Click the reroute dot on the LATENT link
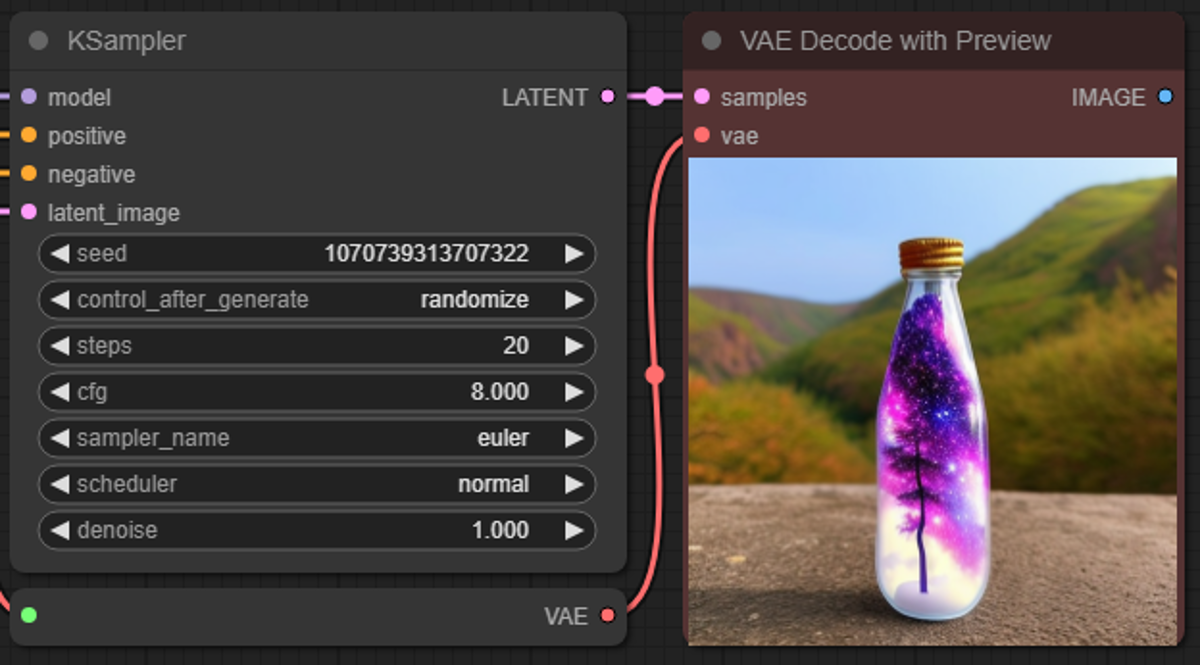 [x=655, y=97]
